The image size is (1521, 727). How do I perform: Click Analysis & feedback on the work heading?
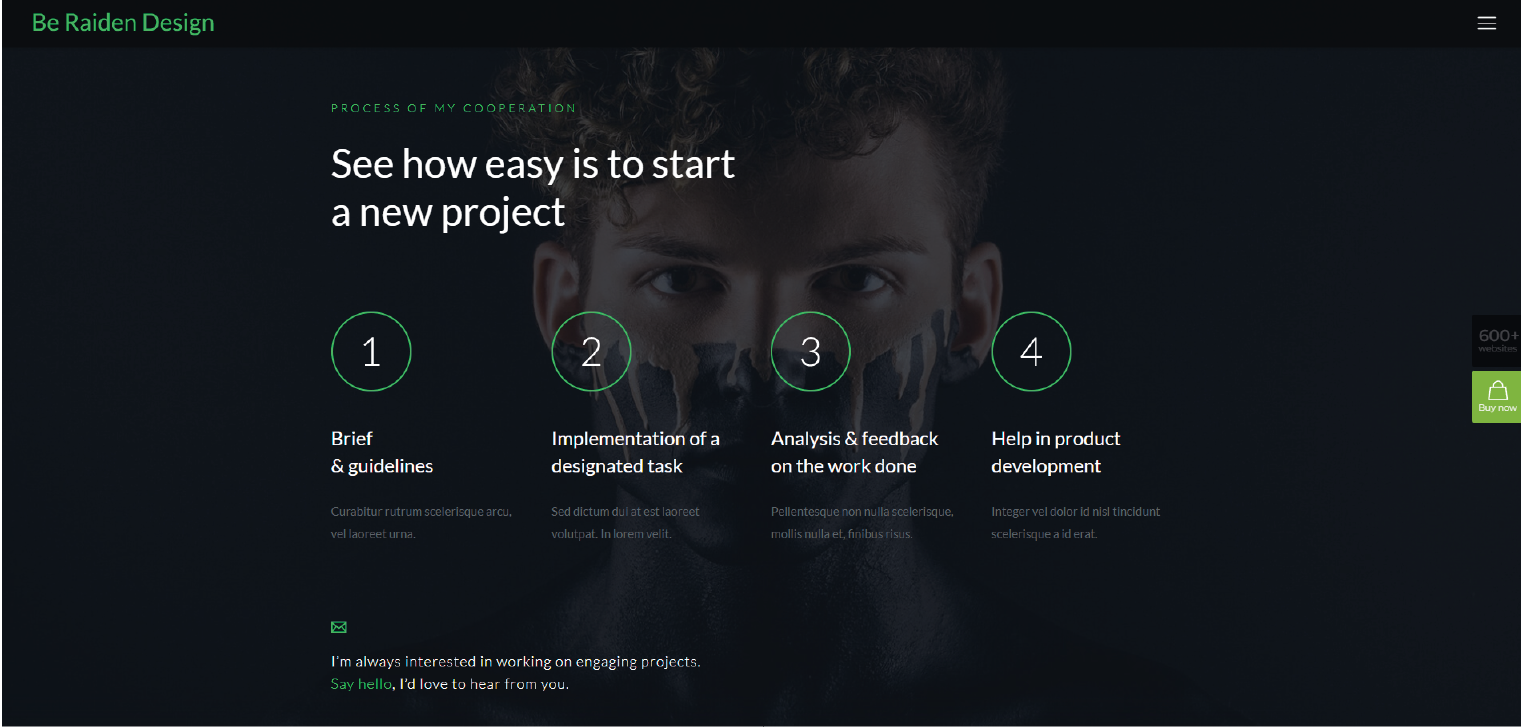point(854,452)
